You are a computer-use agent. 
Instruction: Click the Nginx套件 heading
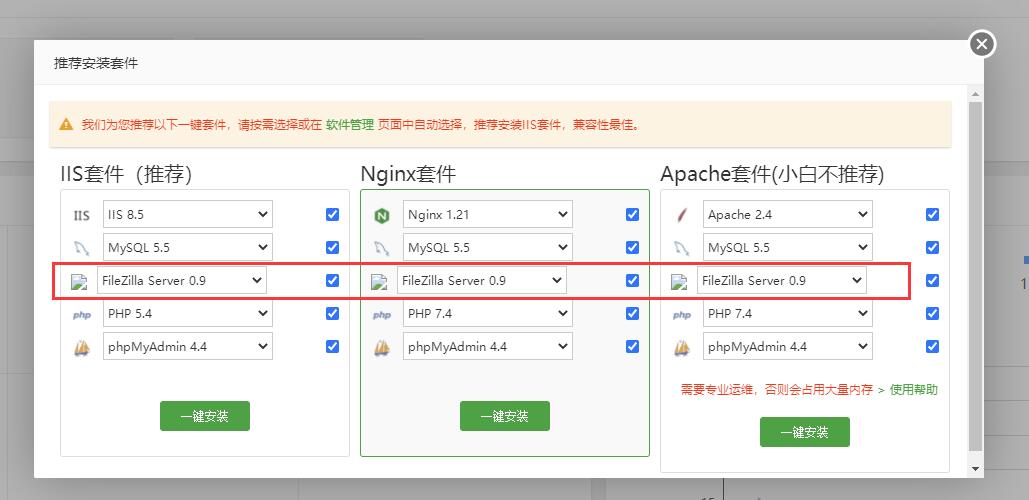tap(408, 175)
